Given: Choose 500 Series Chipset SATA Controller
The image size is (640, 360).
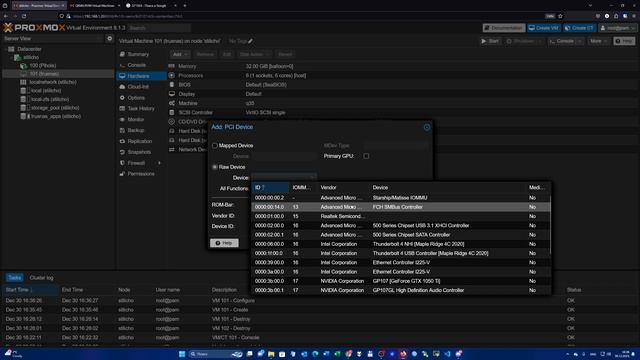Looking at the screenshot, I should [401, 235].
